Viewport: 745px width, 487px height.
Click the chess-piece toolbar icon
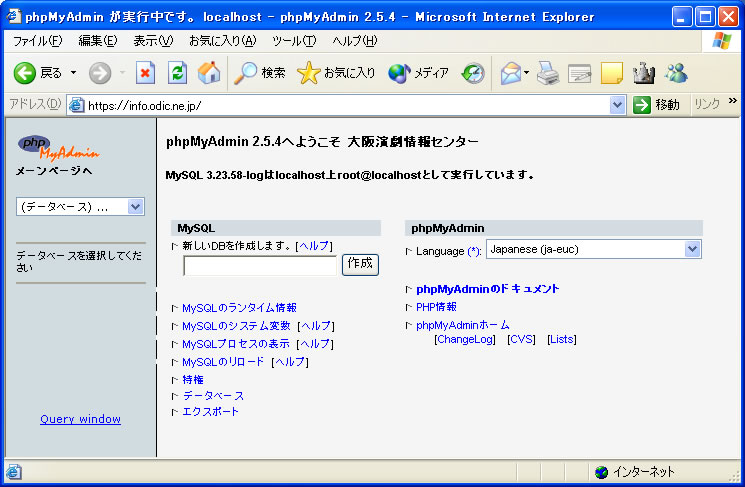[644, 73]
